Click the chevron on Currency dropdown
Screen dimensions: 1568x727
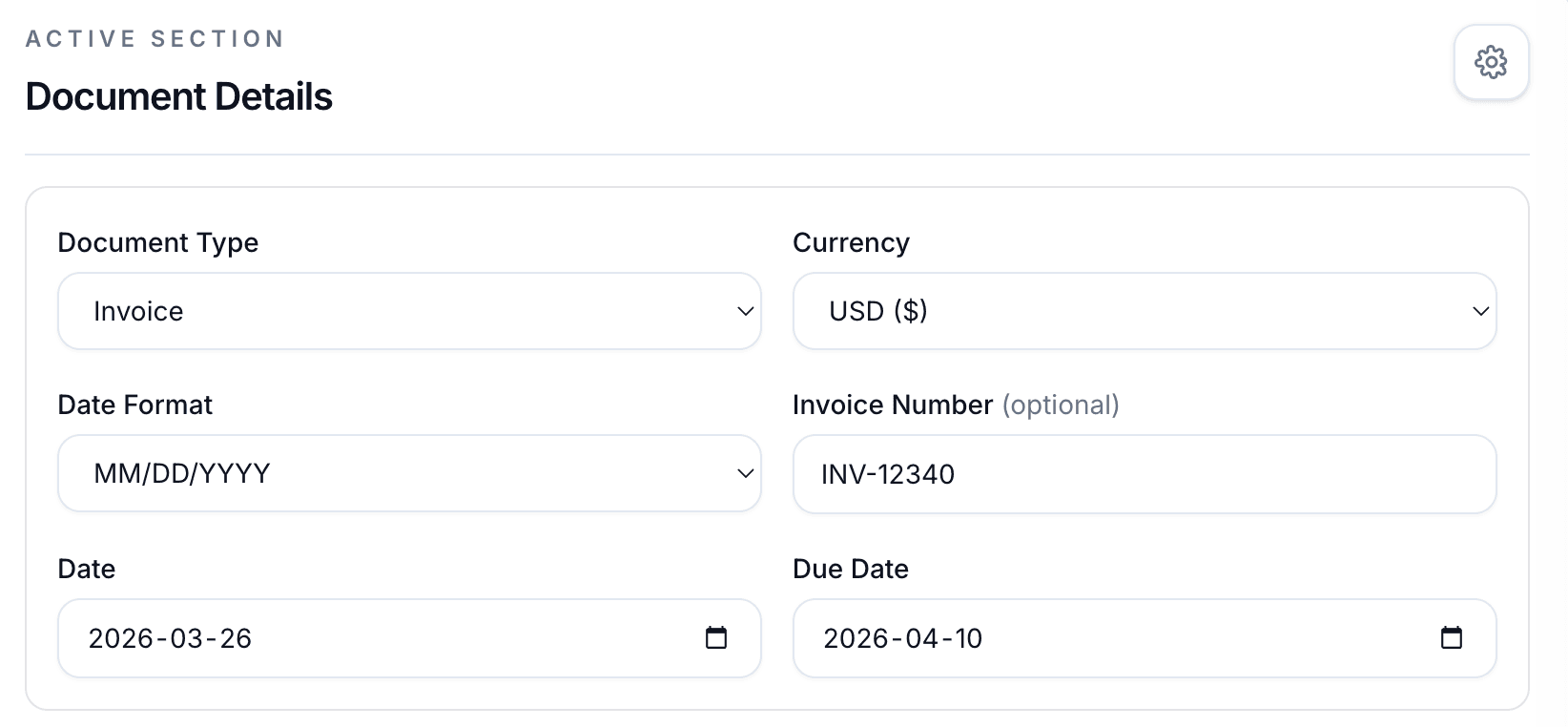pos(1480,310)
